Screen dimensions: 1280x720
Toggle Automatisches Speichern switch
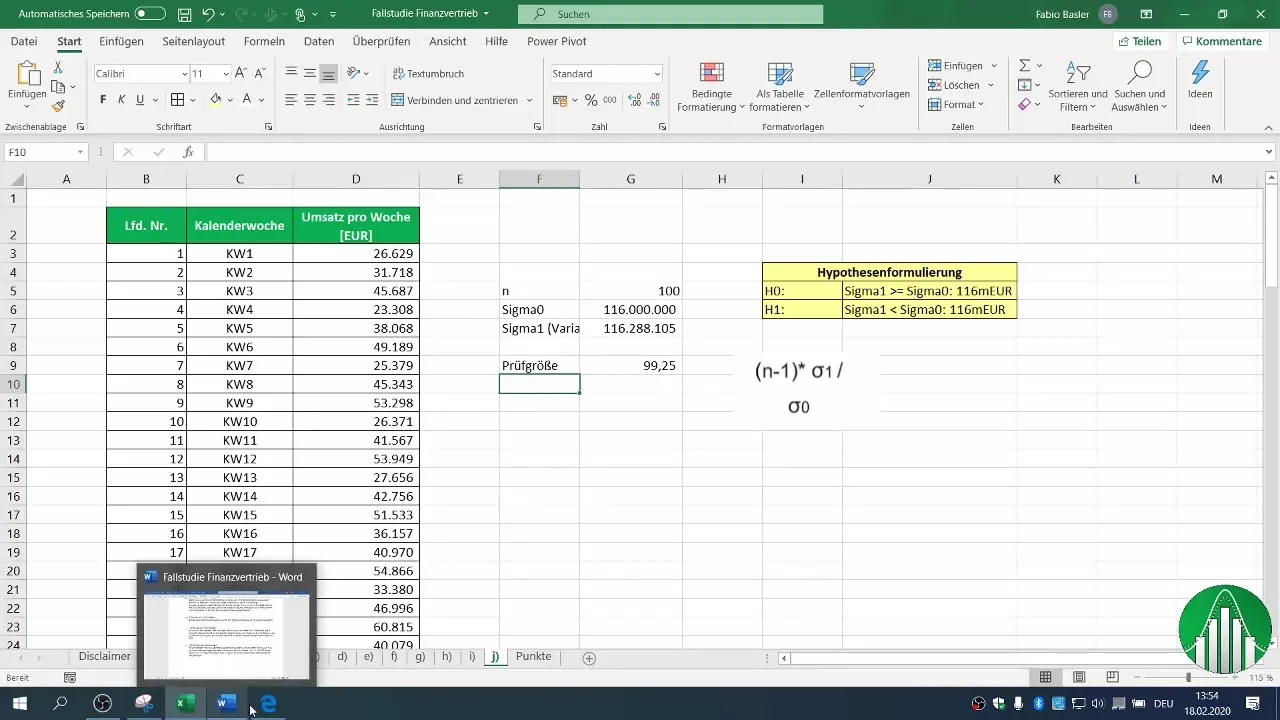point(150,15)
